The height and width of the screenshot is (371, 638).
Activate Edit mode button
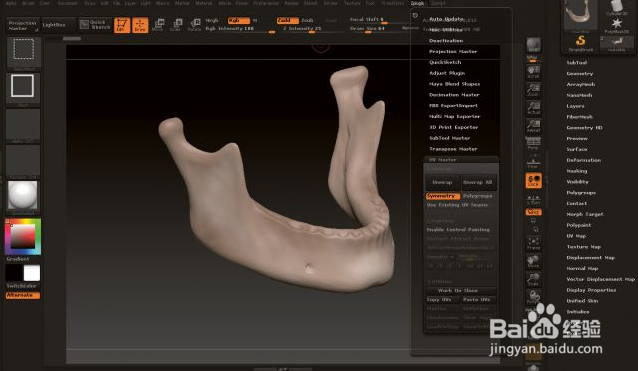click(122, 25)
